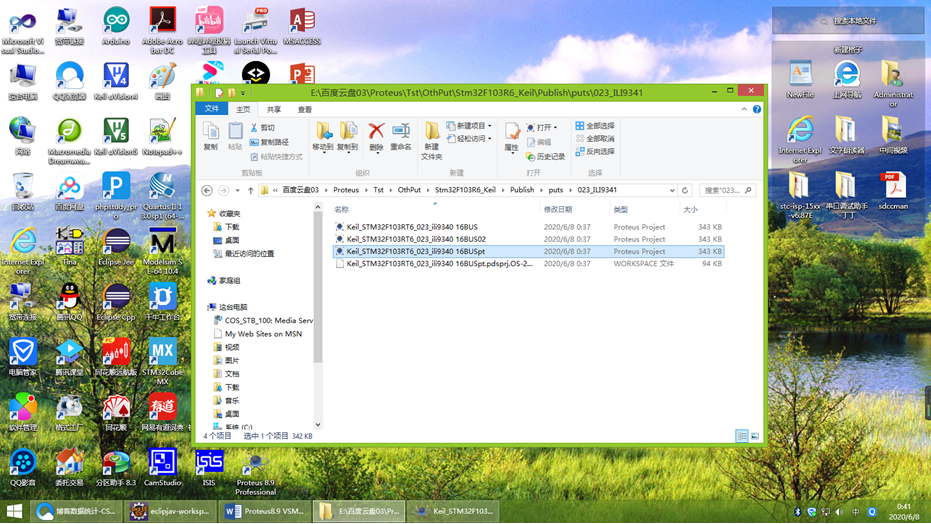Click the Stm32F103R6_Keil breadcrumb segment
931x524 pixels.
(465, 190)
